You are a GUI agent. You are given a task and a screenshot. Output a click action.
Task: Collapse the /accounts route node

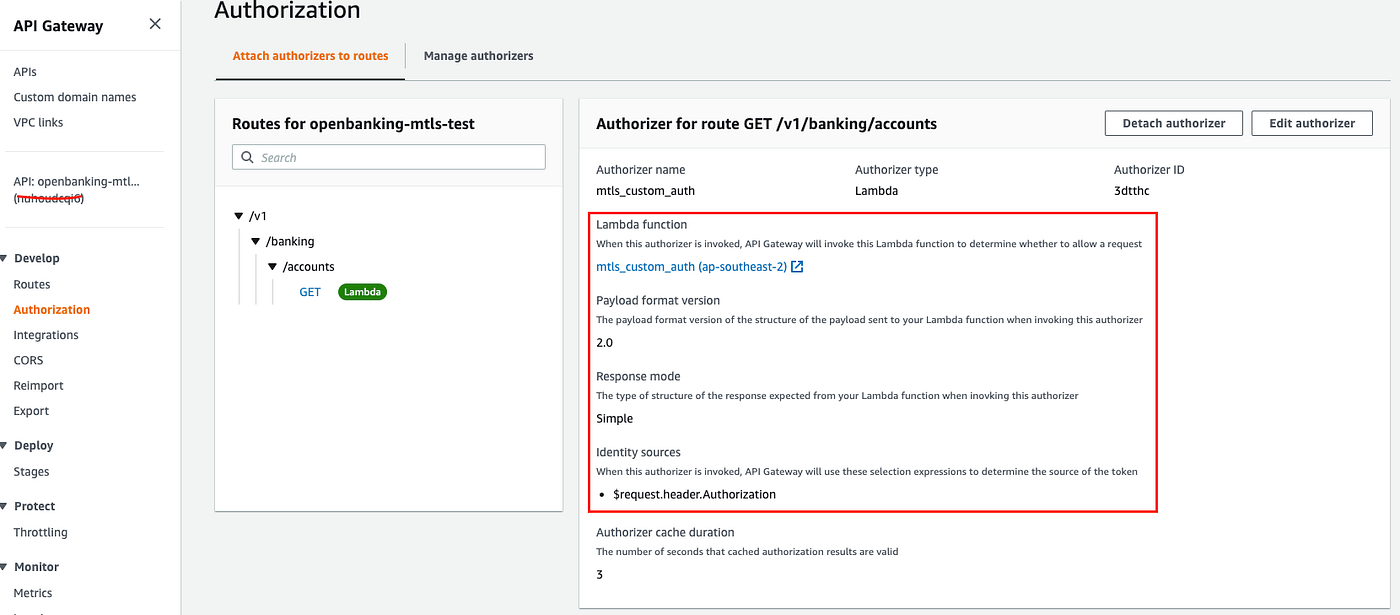pos(272,267)
